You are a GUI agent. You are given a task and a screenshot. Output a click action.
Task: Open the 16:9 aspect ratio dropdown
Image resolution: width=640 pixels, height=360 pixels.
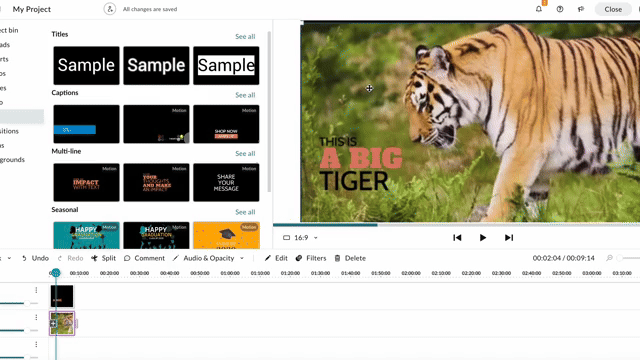(300, 238)
